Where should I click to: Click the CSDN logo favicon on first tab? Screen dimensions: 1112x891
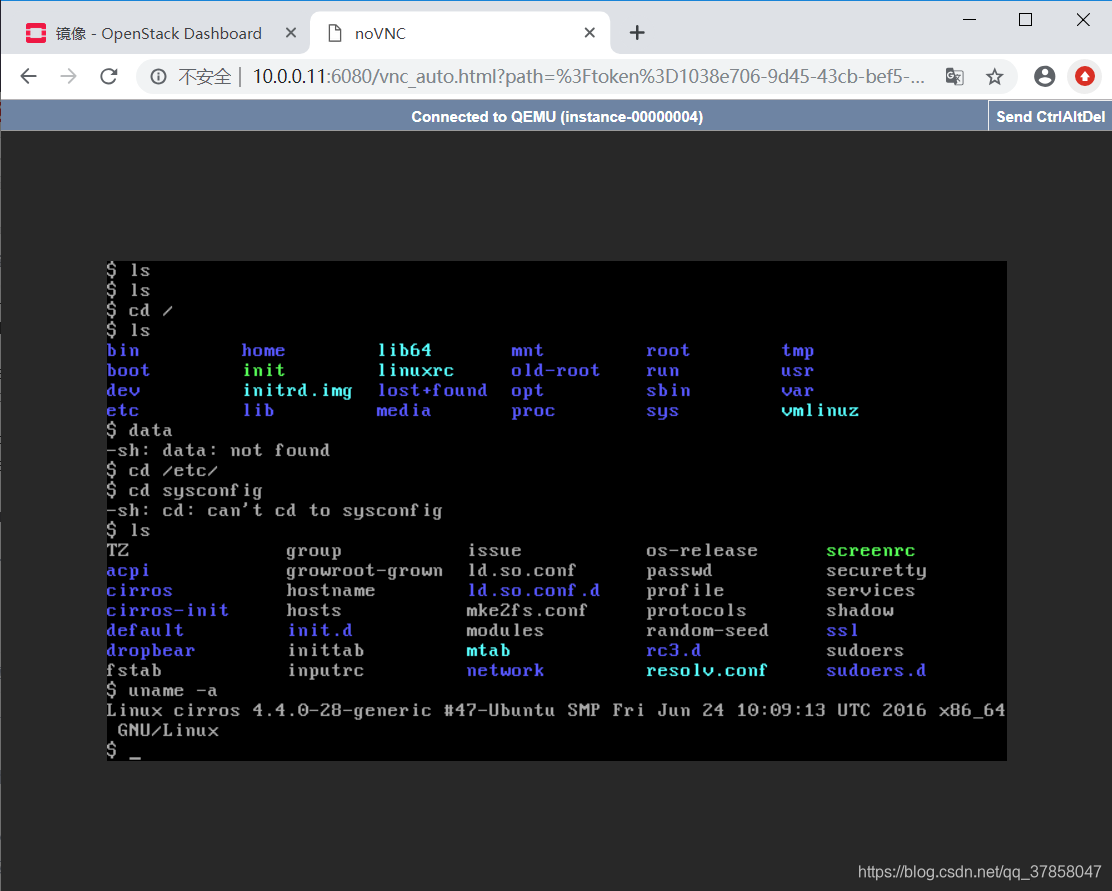point(36,32)
